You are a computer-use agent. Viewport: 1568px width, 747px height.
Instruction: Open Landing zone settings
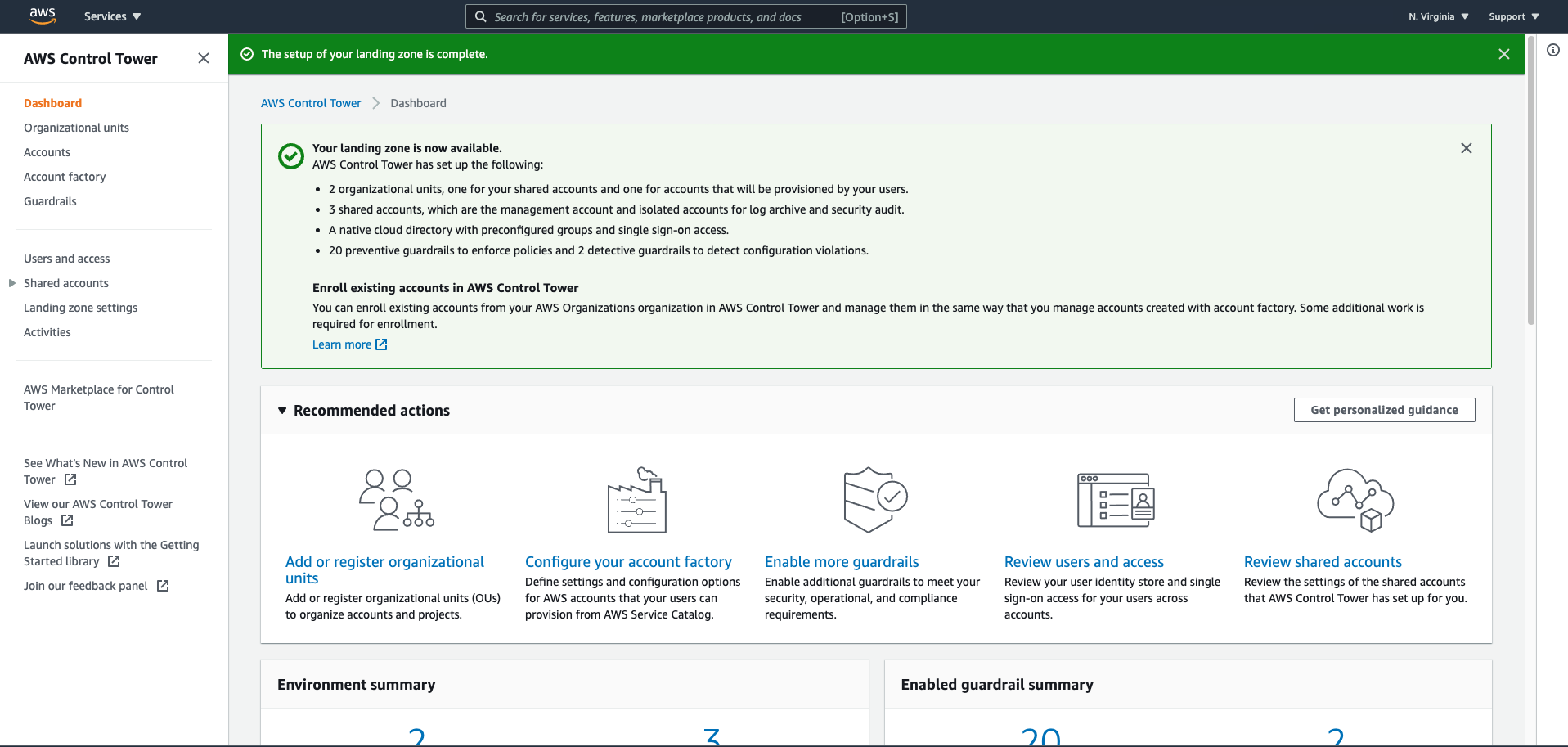coord(80,308)
